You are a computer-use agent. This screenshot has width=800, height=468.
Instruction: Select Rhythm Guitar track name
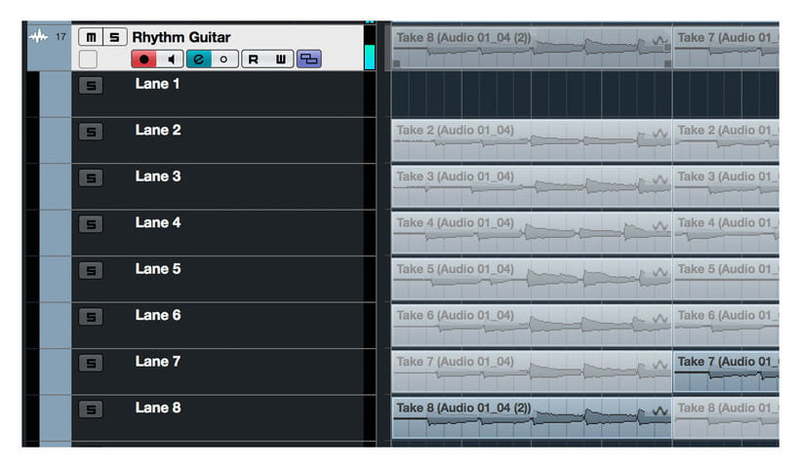181,37
